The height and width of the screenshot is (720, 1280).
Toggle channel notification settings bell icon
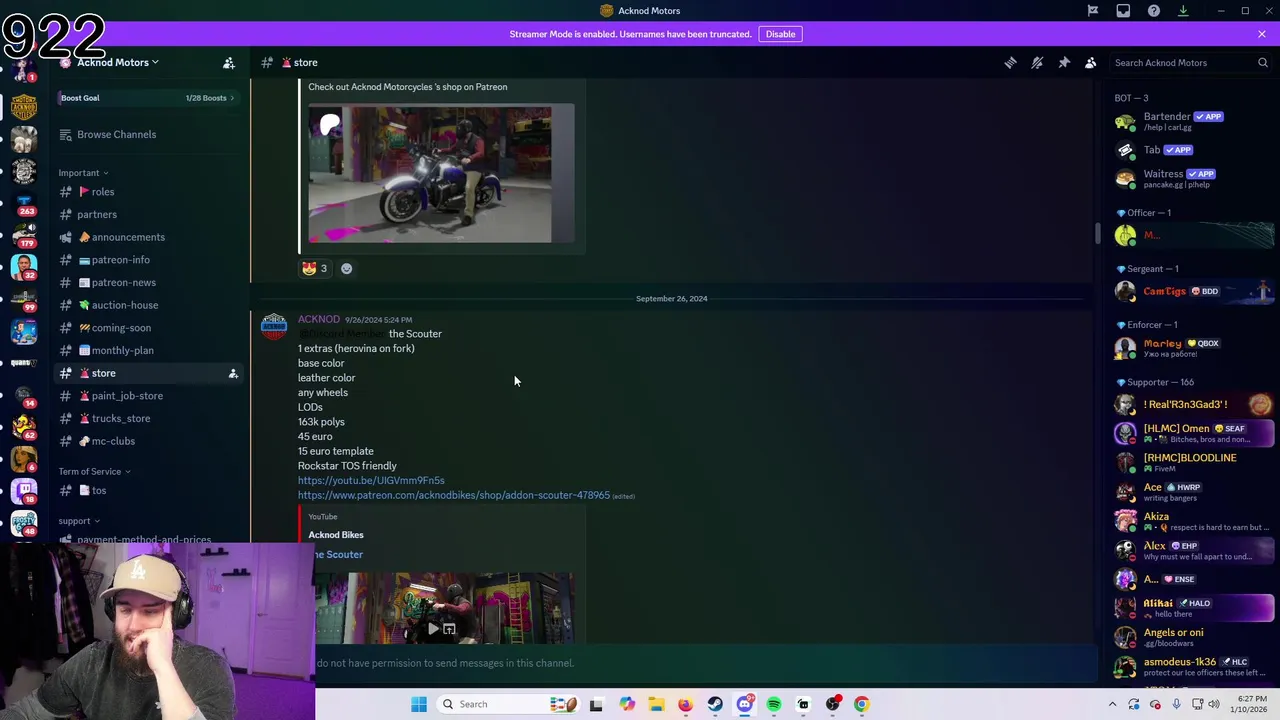coord(1037,62)
